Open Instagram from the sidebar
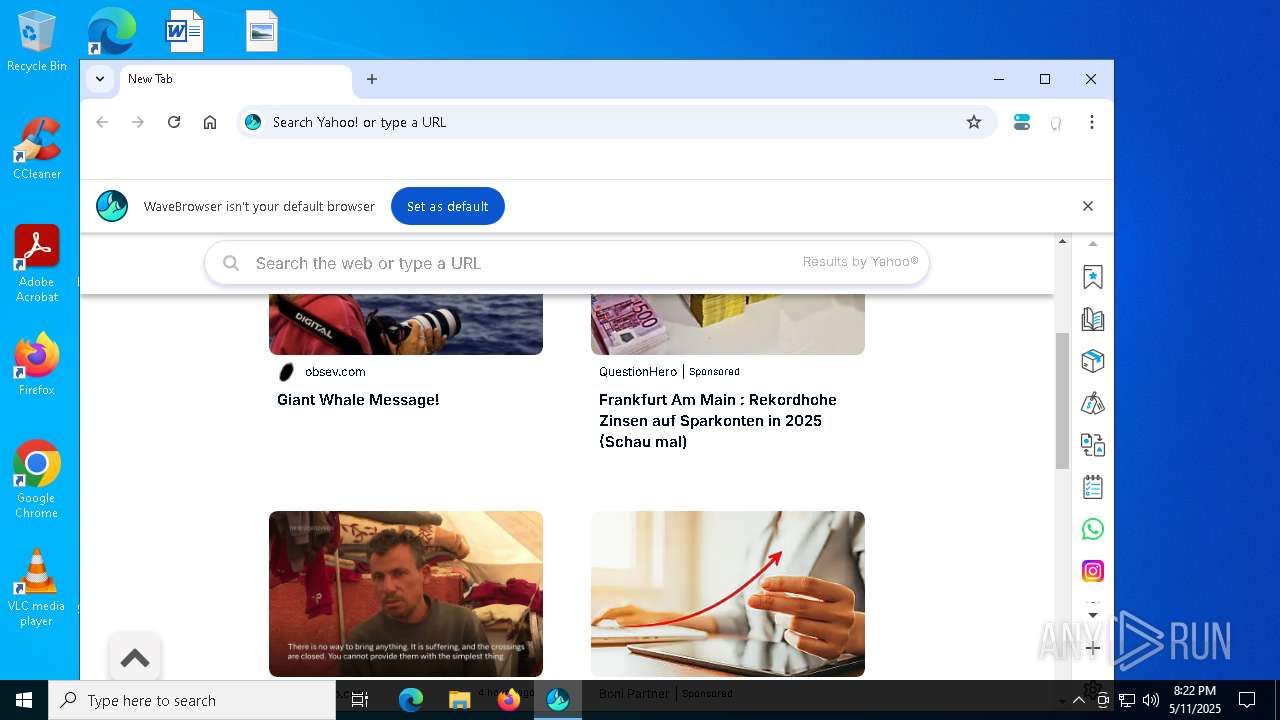Viewport: 1280px width, 720px height. (1093, 571)
